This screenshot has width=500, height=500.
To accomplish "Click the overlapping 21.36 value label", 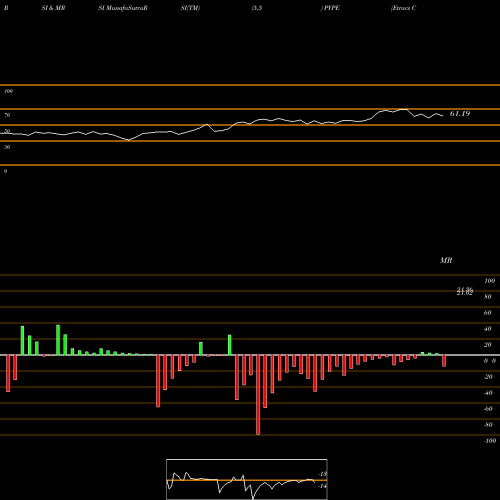I will [x=465, y=290].
